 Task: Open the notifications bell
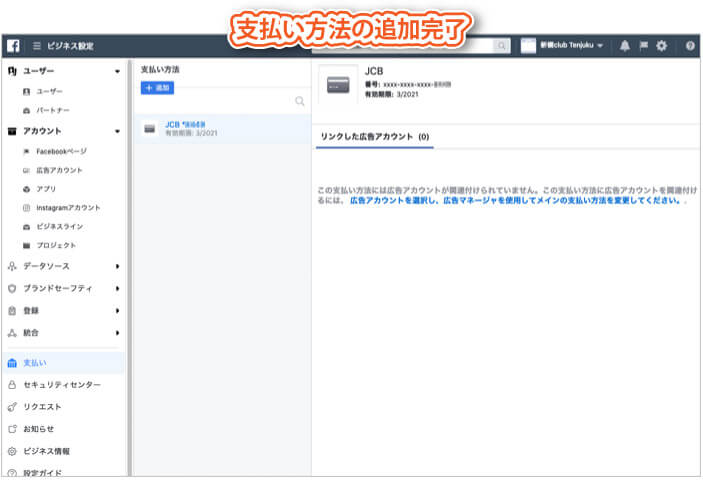[625, 46]
